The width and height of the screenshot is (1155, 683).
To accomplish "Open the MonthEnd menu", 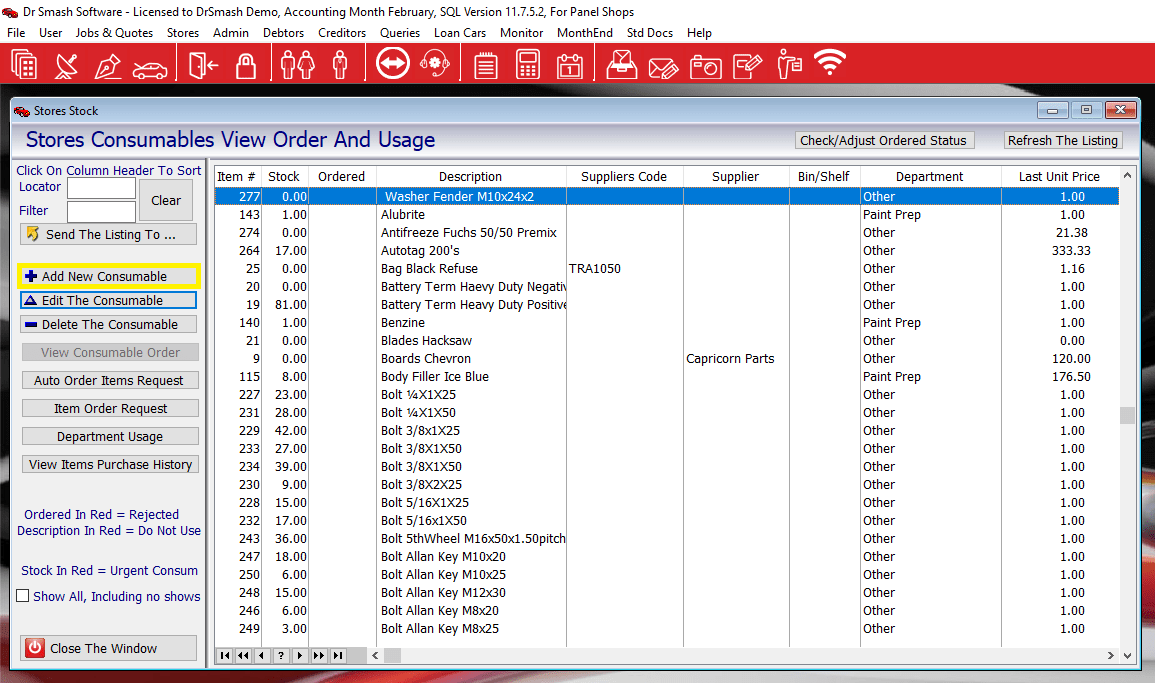I will pyautogui.click(x=585, y=33).
